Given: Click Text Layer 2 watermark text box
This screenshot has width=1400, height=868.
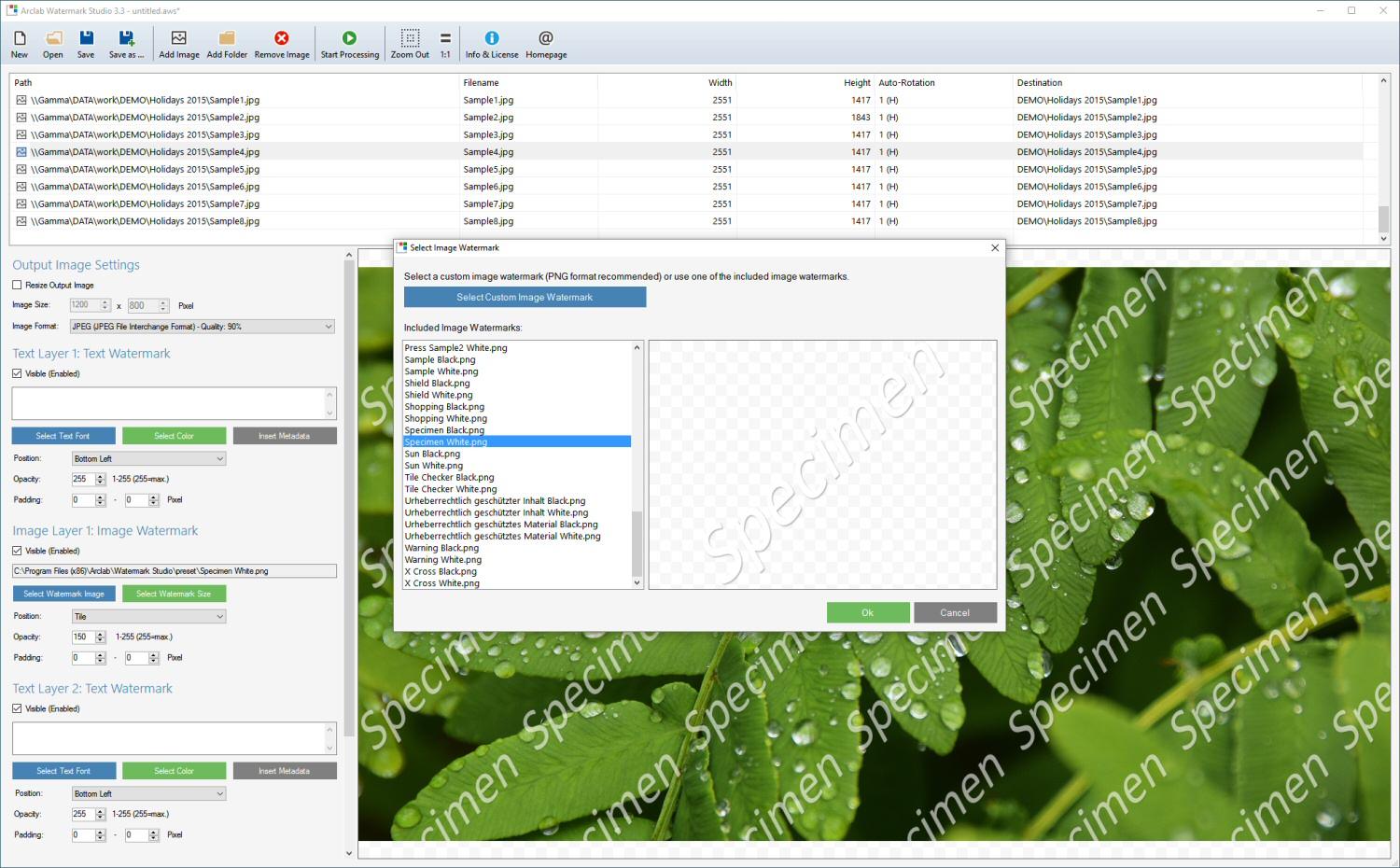Looking at the screenshot, I should [x=168, y=738].
